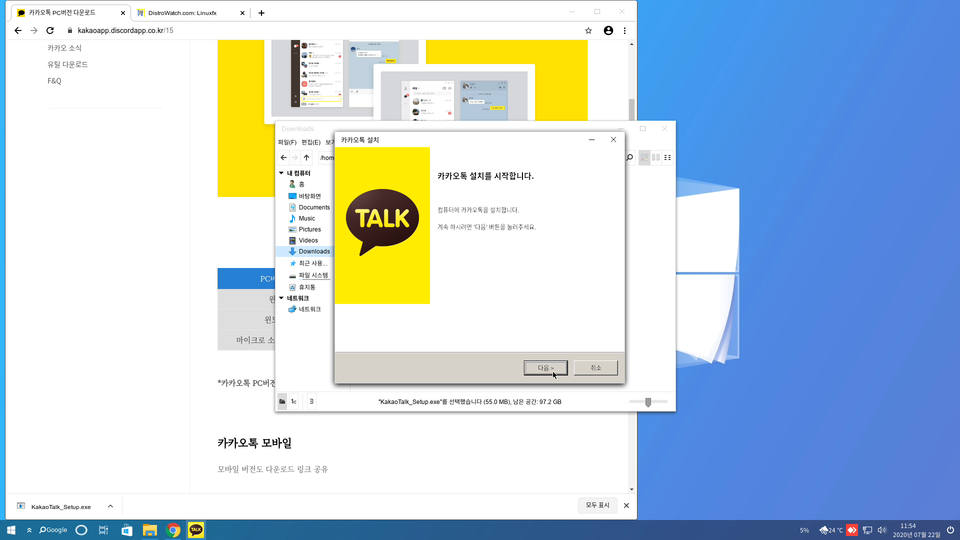Click the F&Q sidebar link

(54, 81)
